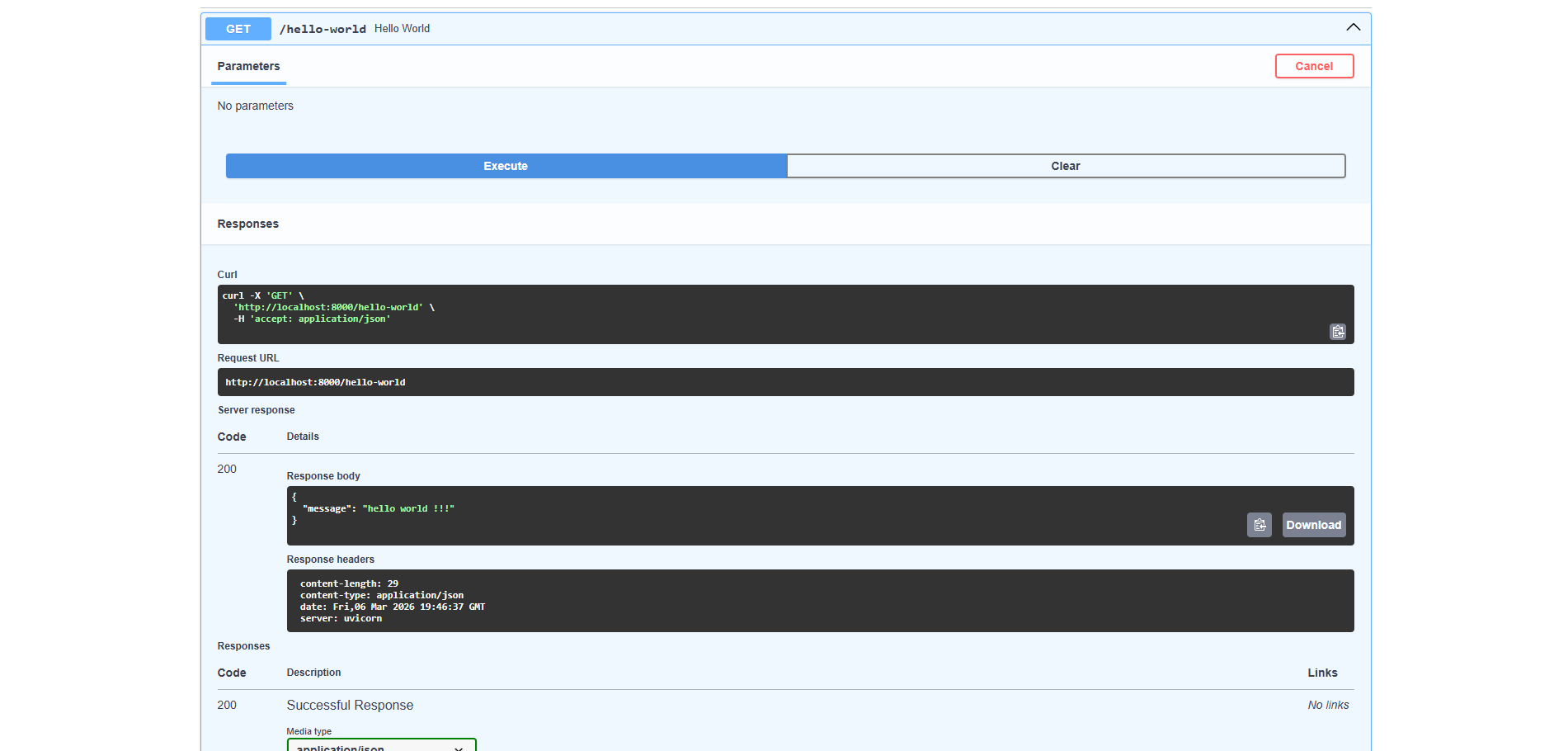This screenshot has height=751, width=1568.
Task: Click the Links column header
Action: [x=1322, y=673]
